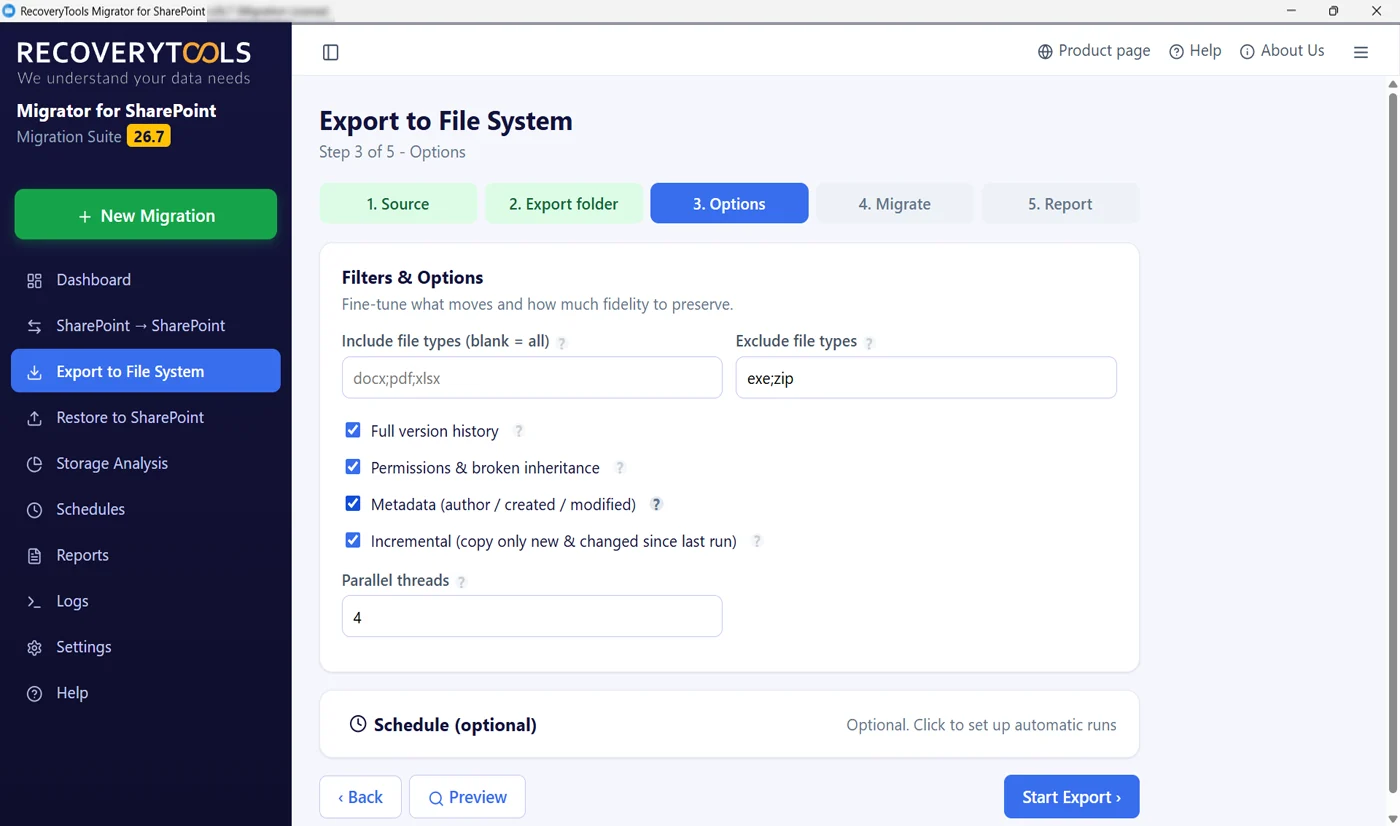Toggle the sidebar collapse icon

[331, 52]
